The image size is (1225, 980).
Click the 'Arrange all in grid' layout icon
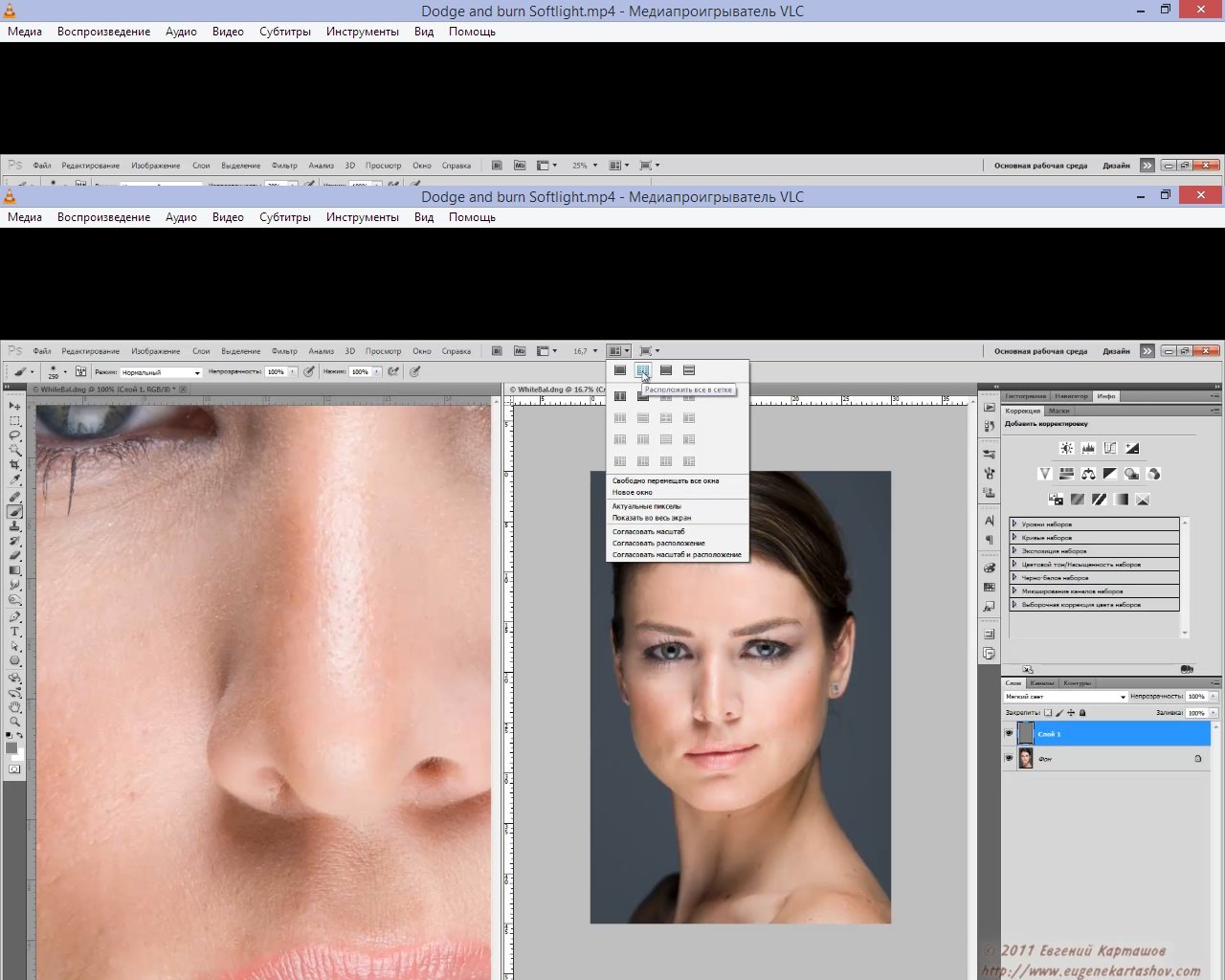[643, 370]
